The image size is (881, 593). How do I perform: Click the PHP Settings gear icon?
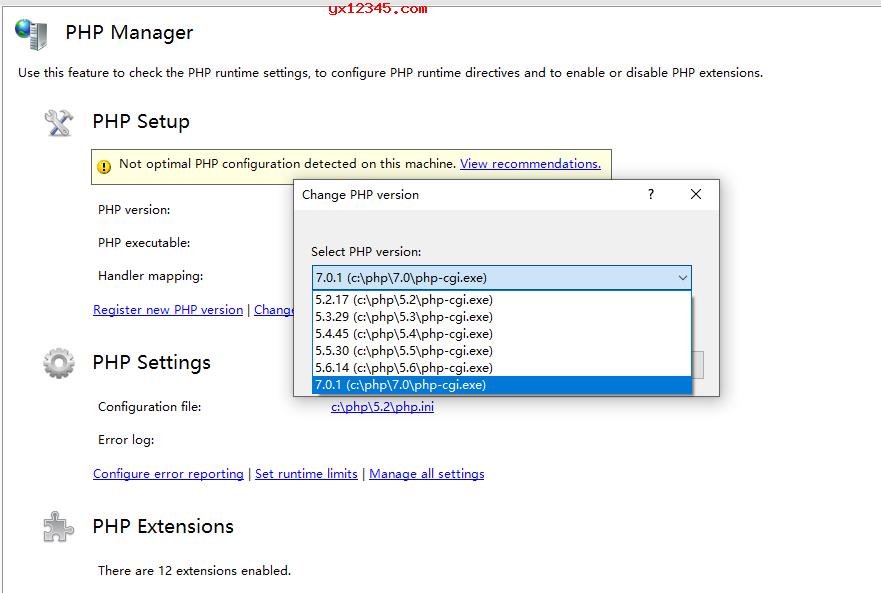[57, 365]
